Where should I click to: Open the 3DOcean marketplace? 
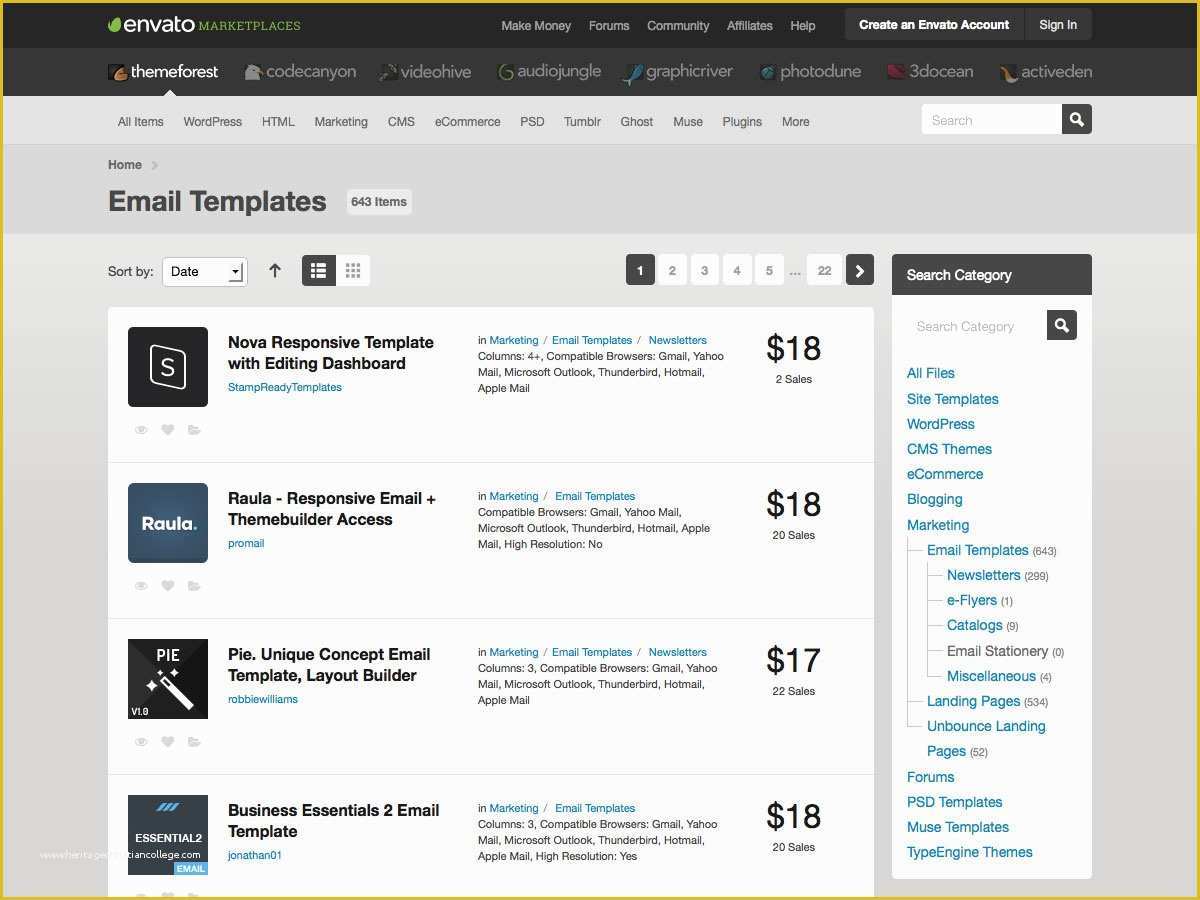(x=930, y=72)
